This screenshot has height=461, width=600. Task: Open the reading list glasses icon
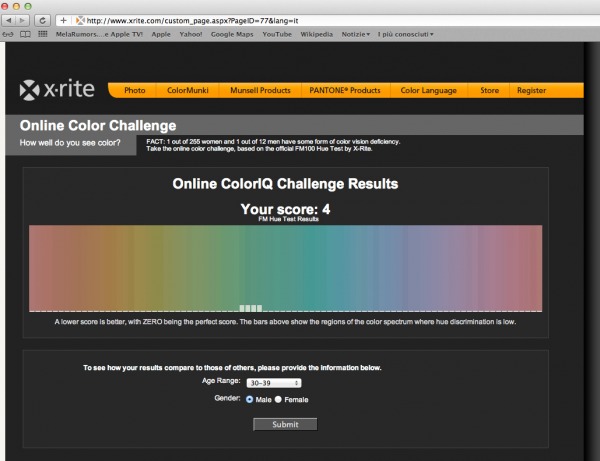(x=8, y=34)
